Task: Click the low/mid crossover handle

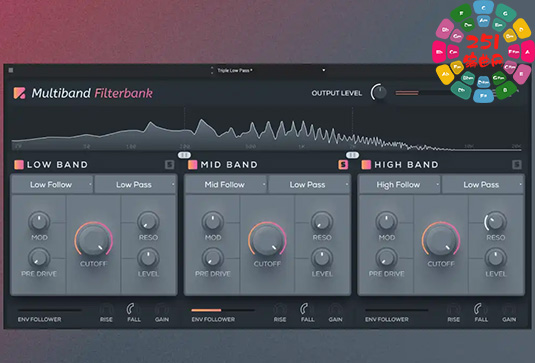Action: 184,155
